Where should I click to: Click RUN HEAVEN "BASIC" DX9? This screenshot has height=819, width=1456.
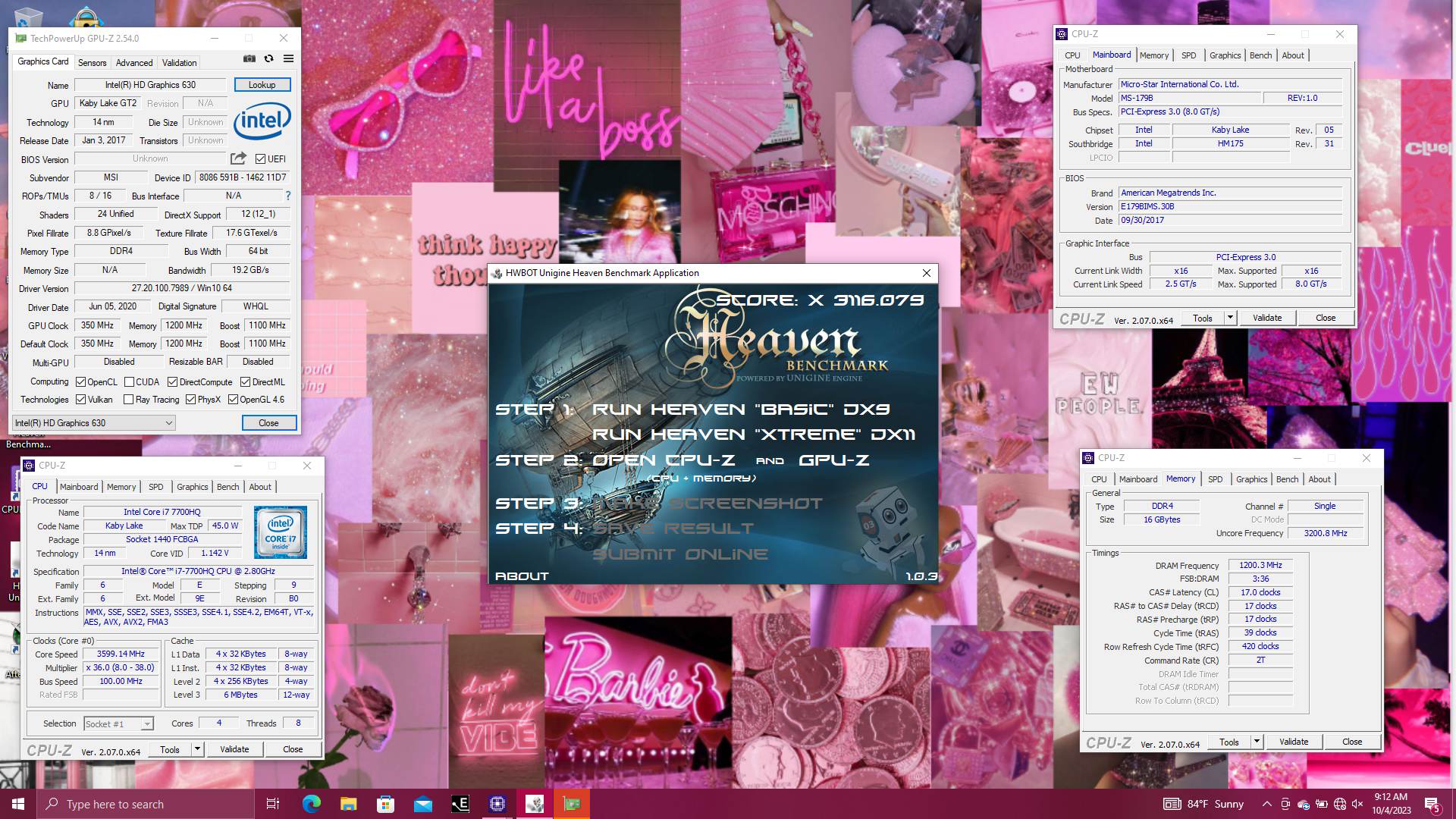(x=740, y=409)
